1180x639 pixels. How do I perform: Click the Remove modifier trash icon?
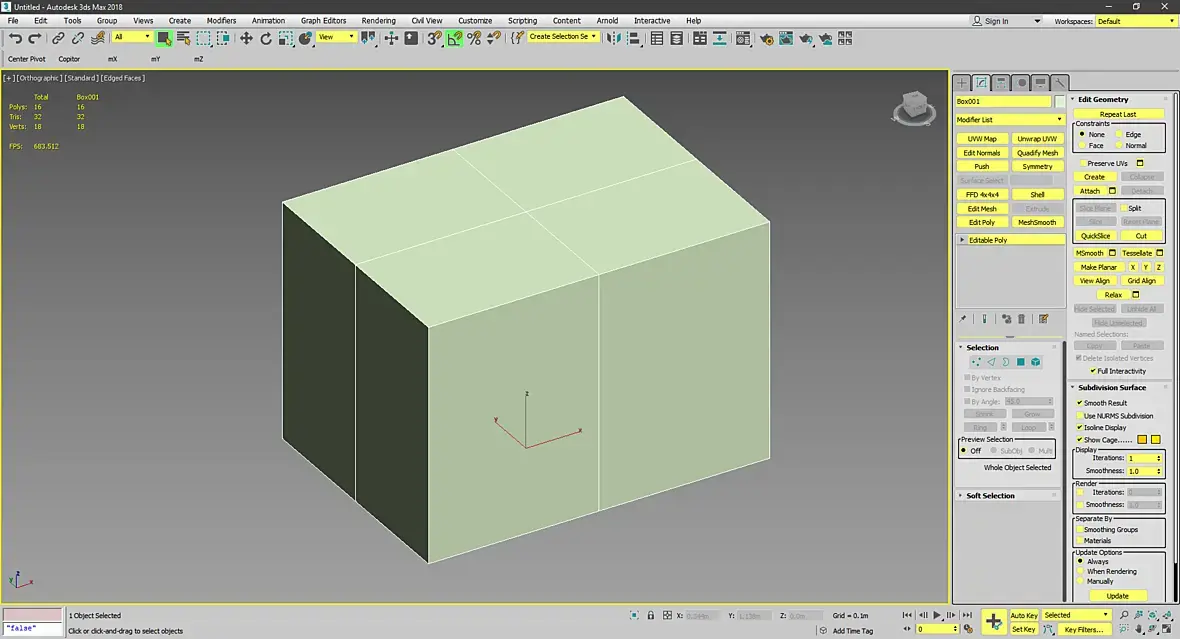[1021, 319]
